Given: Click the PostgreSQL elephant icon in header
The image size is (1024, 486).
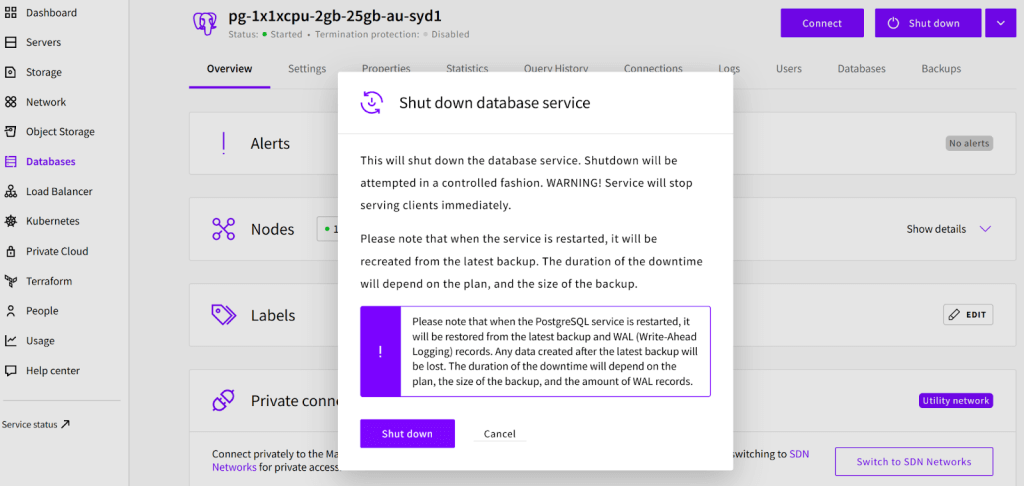Looking at the screenshot, I should [x=204, y=22].
